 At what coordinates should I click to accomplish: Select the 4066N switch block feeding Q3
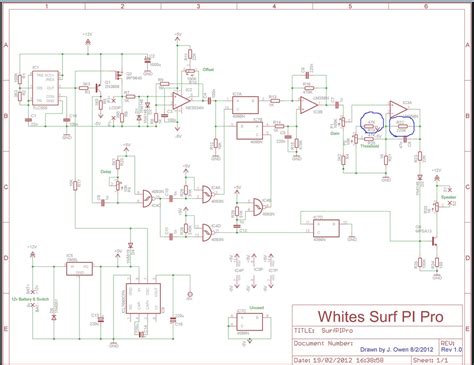(326, 228)
